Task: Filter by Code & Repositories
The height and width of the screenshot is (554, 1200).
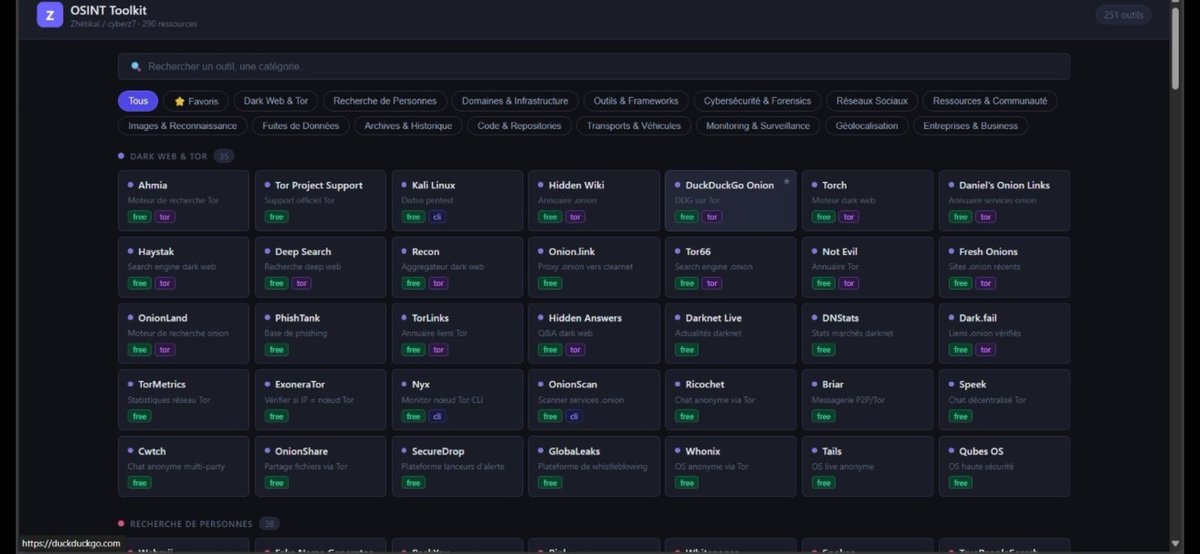Action: (521, 126)
